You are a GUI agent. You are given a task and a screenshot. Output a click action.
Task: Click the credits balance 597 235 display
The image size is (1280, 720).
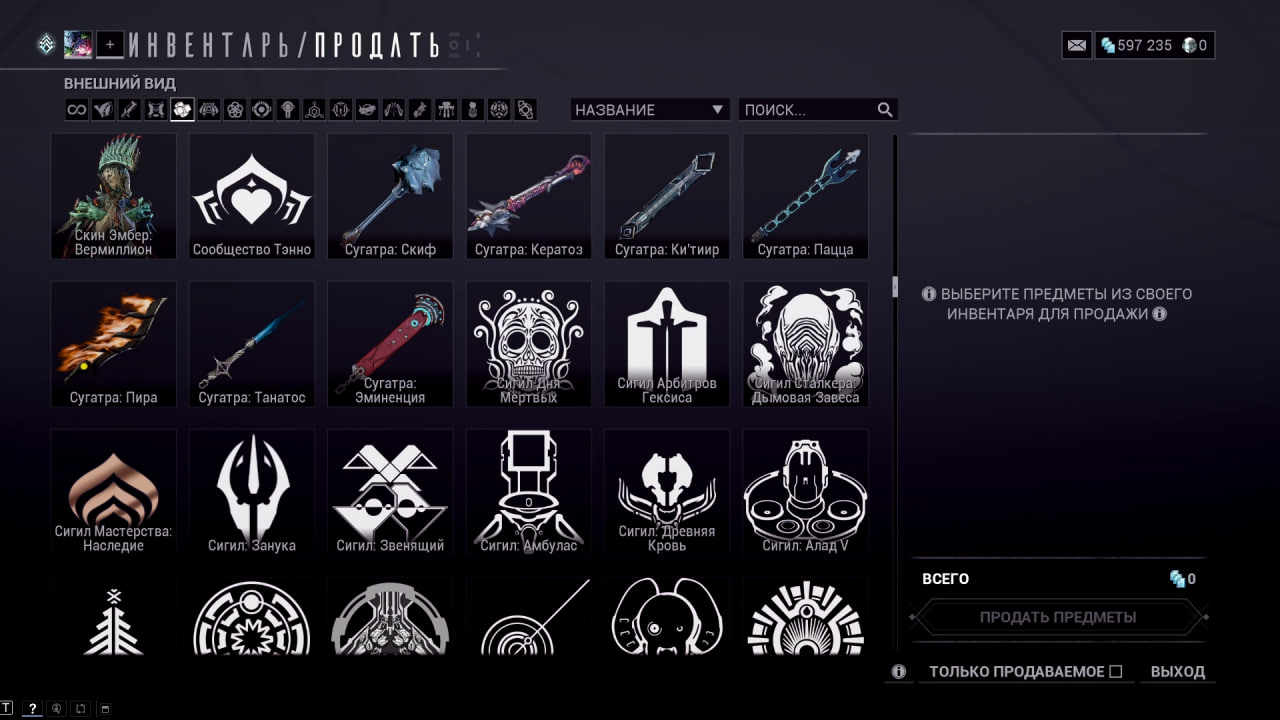click(x=1136, y=45)
